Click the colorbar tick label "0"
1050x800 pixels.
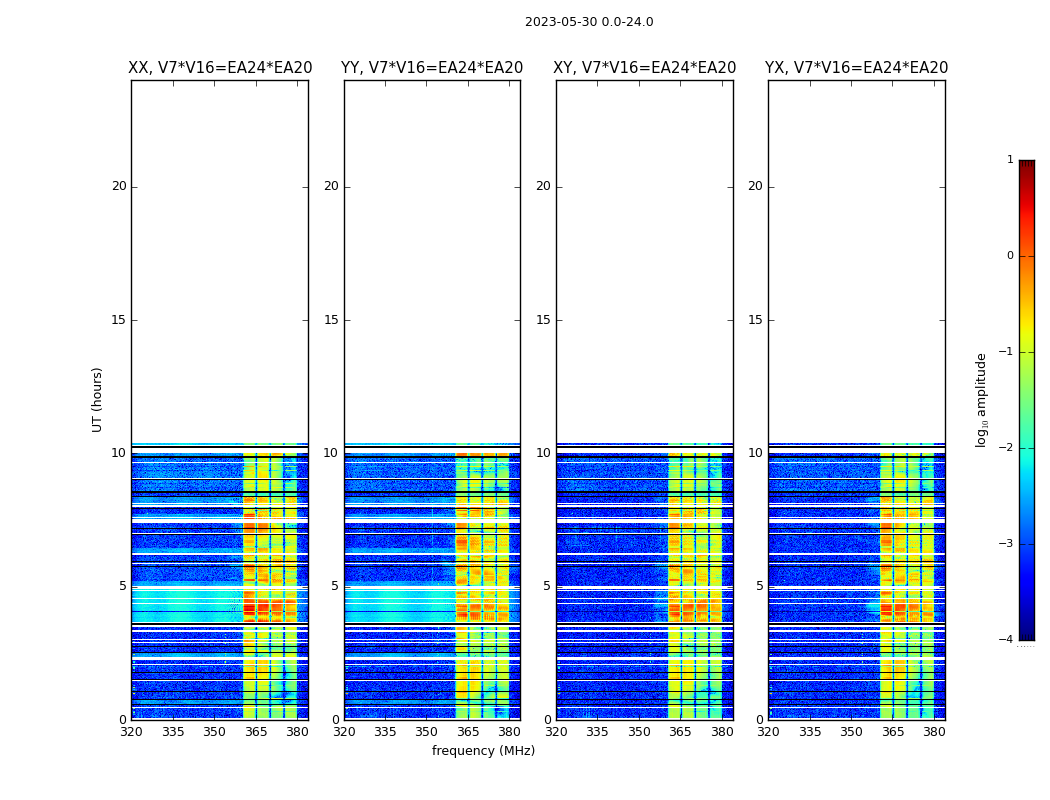[1009, 256]
